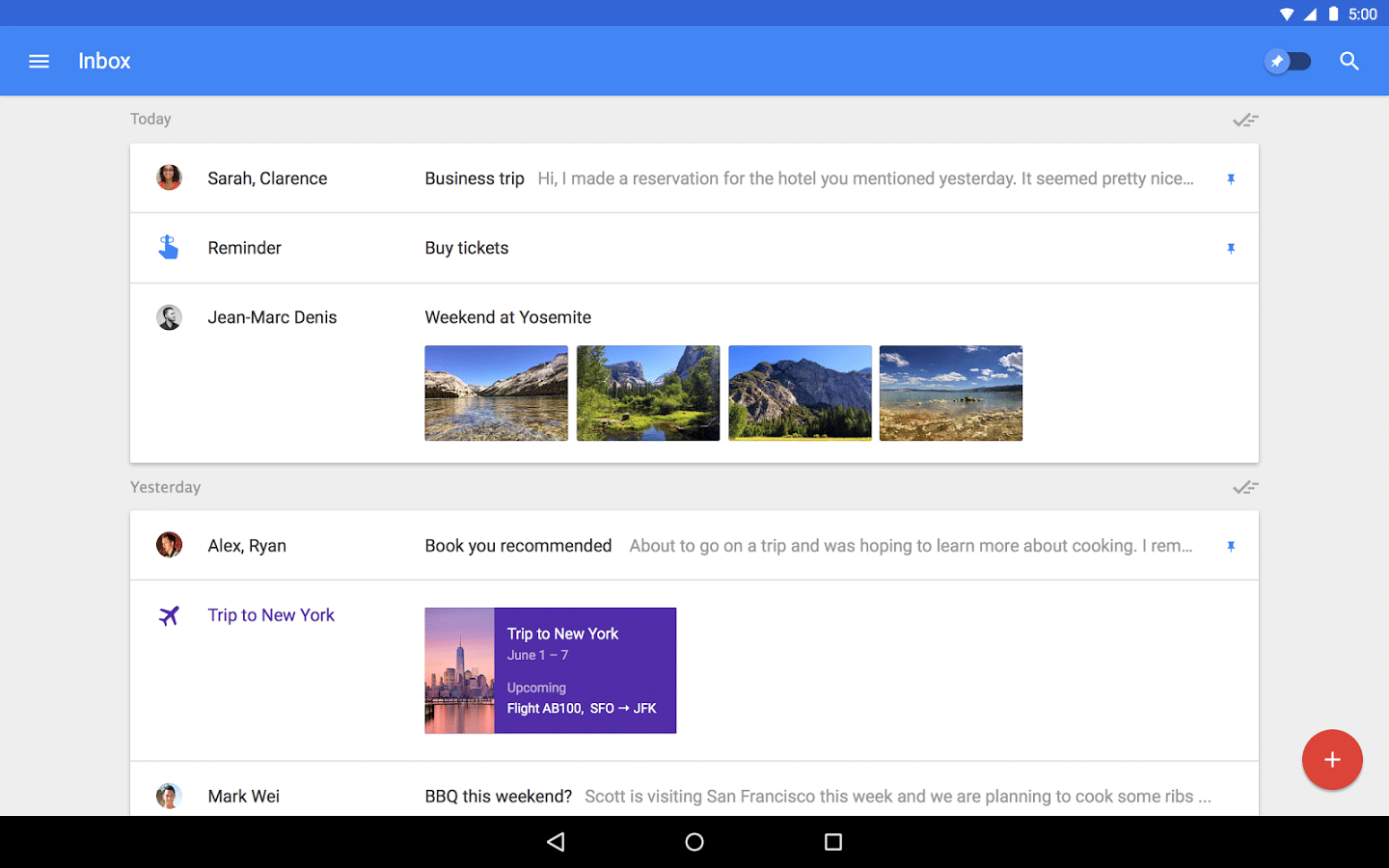Sweep all Yesterday emails with the done icon
Viewport: 1389px width, 868px height.
[1245, 487]
